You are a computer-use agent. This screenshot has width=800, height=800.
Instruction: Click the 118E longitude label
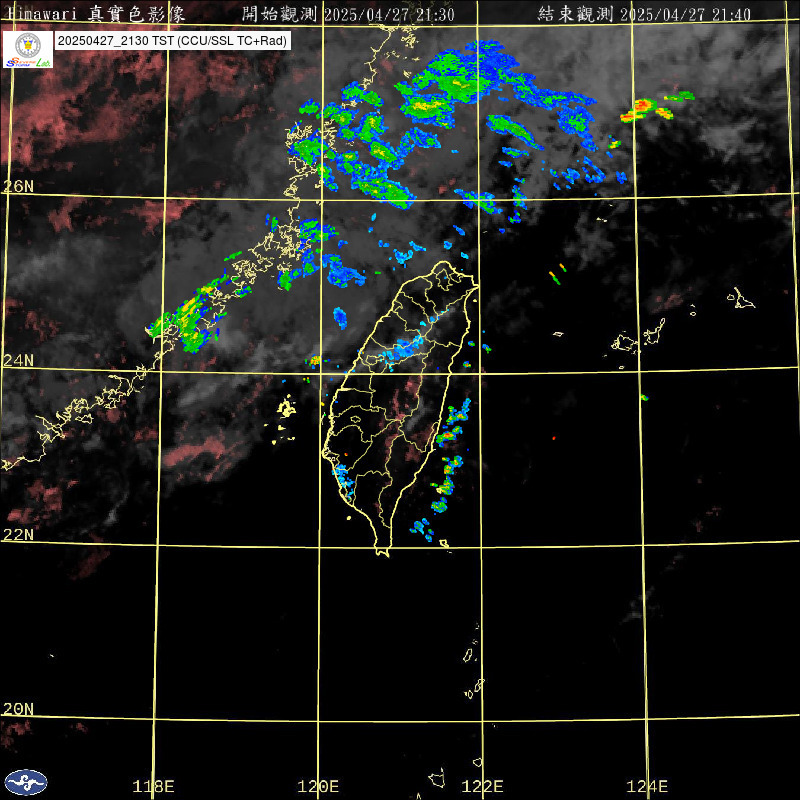(x=153, y=786)
